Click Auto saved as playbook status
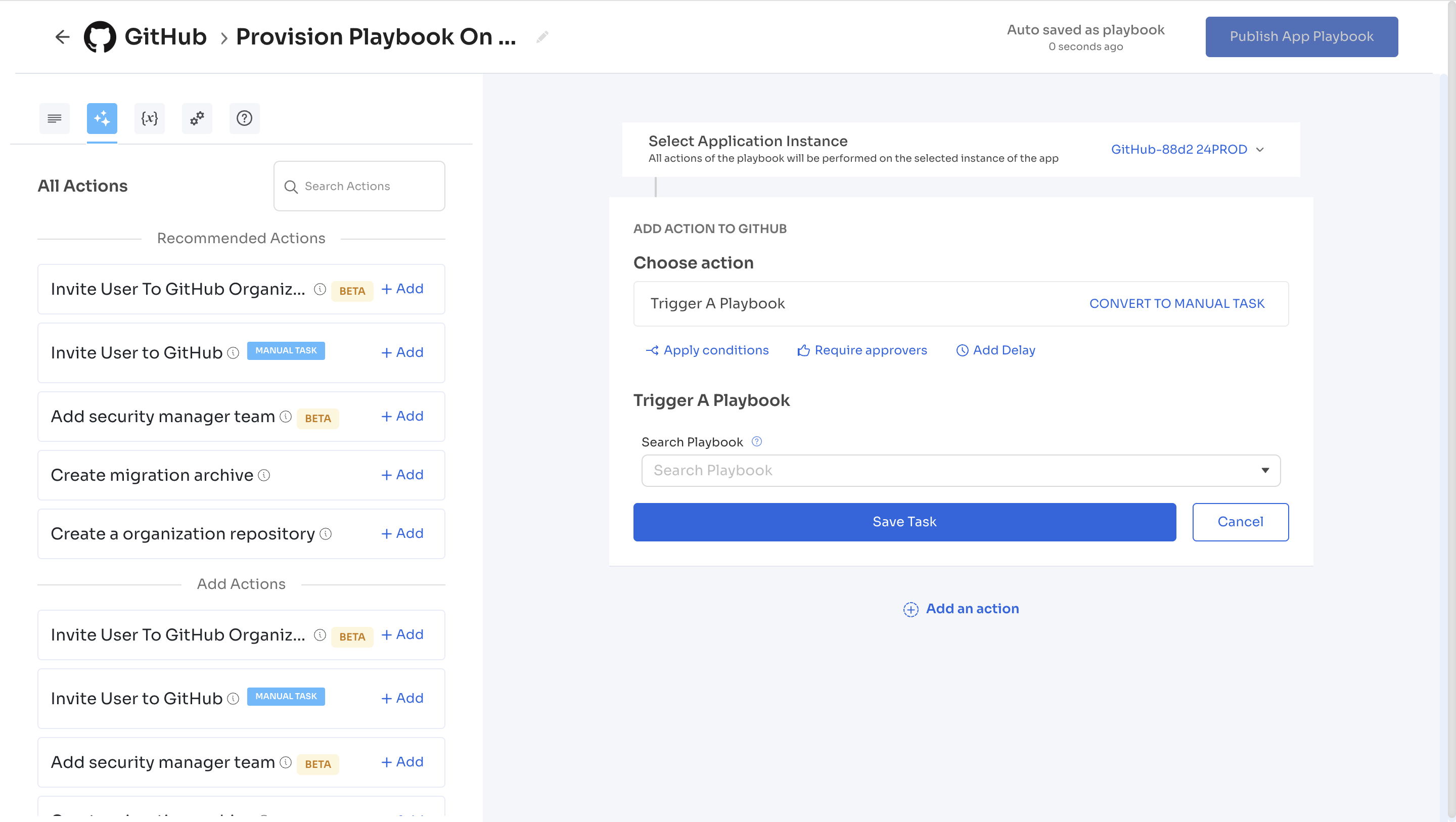1456x822 pixels. (x=1085, y=30)
